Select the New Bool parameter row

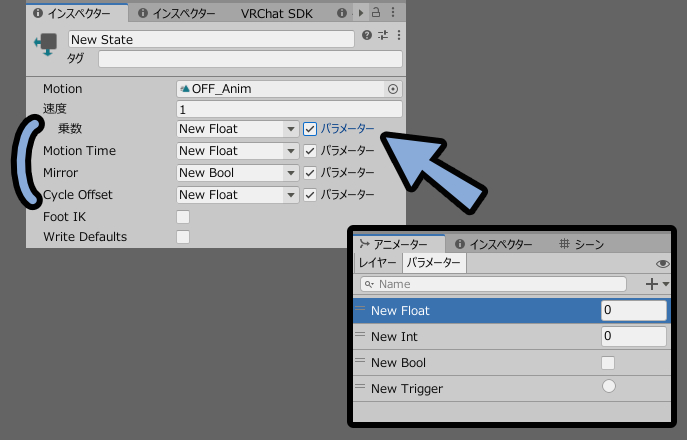[x=512, y=362]
